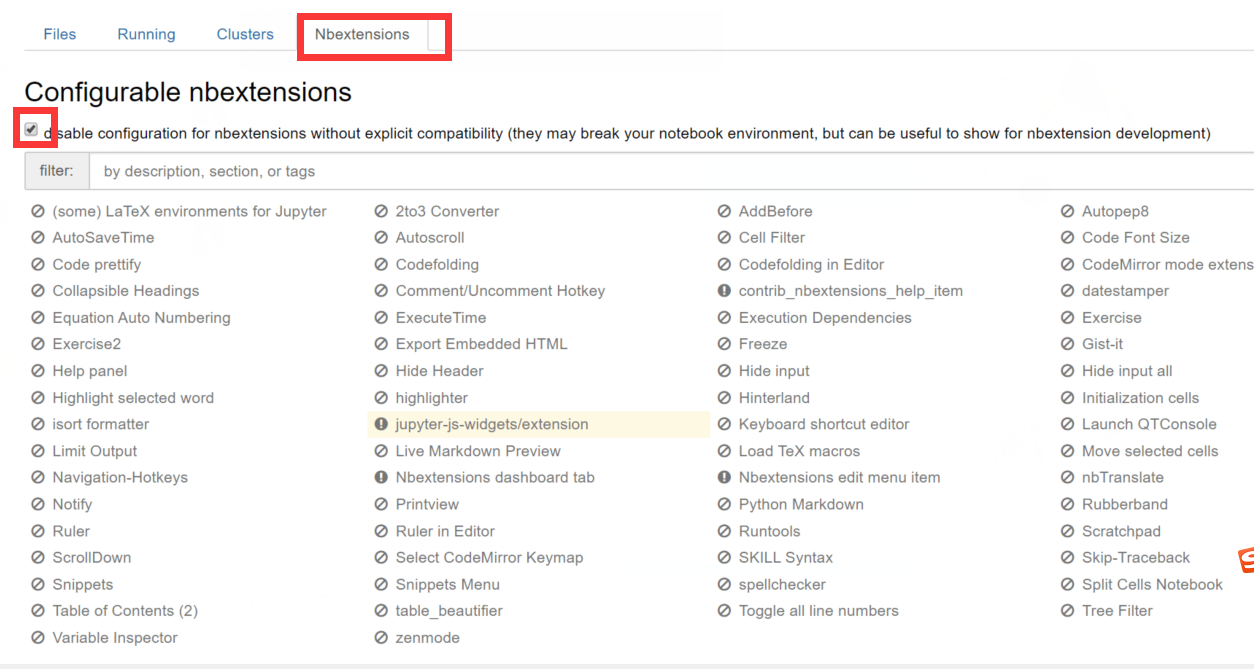1254x669 pixels.
Task: Select the AutoSaveTime extension
Action: (x=103, y=238)
